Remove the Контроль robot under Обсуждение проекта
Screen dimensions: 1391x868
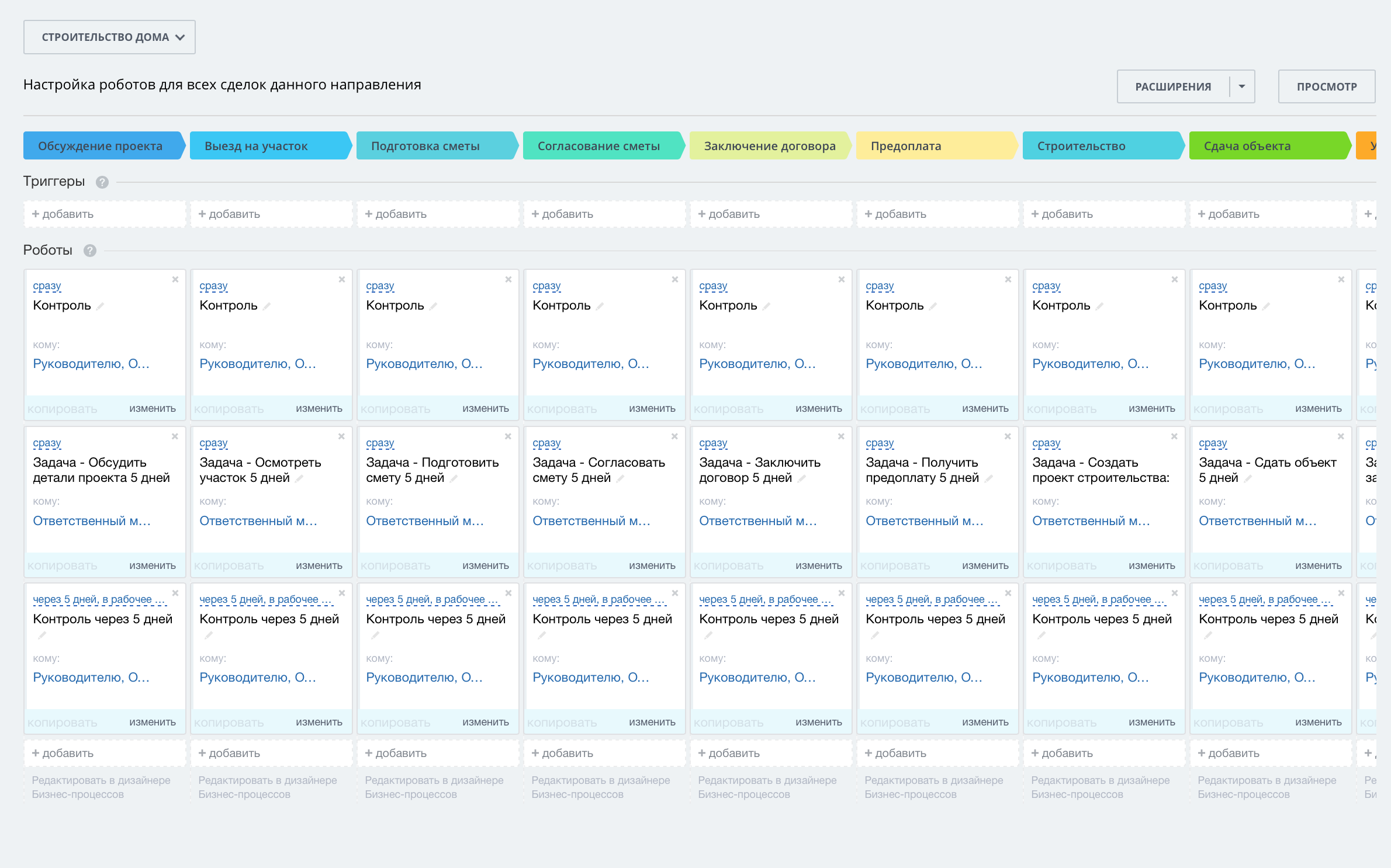pyautogui.click(x=175, y=280)
